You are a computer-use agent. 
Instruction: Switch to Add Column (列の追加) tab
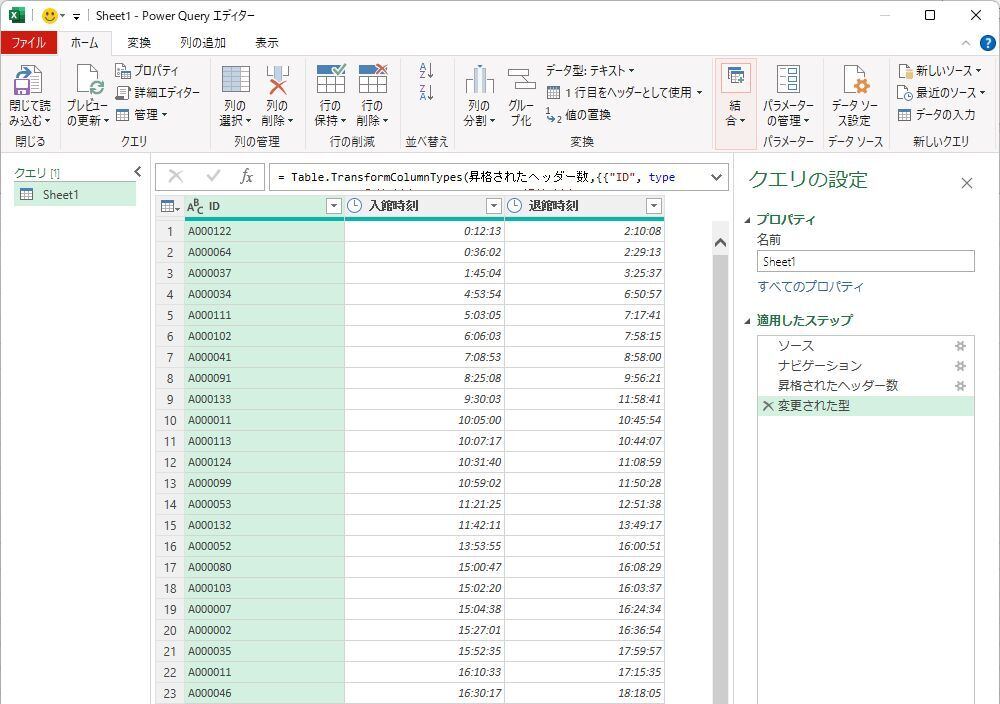click(x=203, y=43)
